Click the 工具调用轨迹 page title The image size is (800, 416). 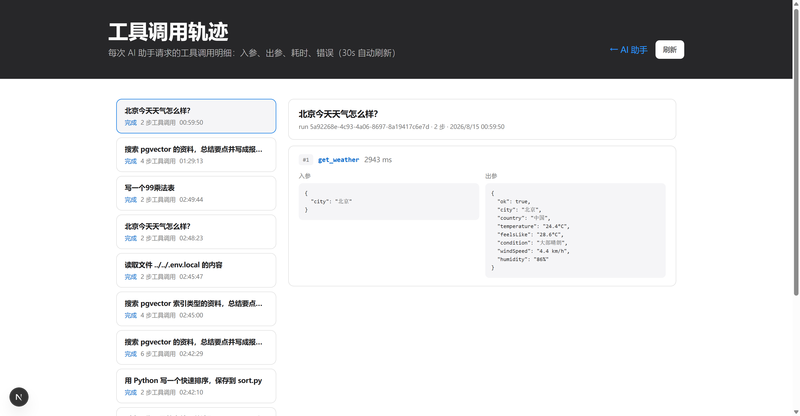click(x=168, y=32)
